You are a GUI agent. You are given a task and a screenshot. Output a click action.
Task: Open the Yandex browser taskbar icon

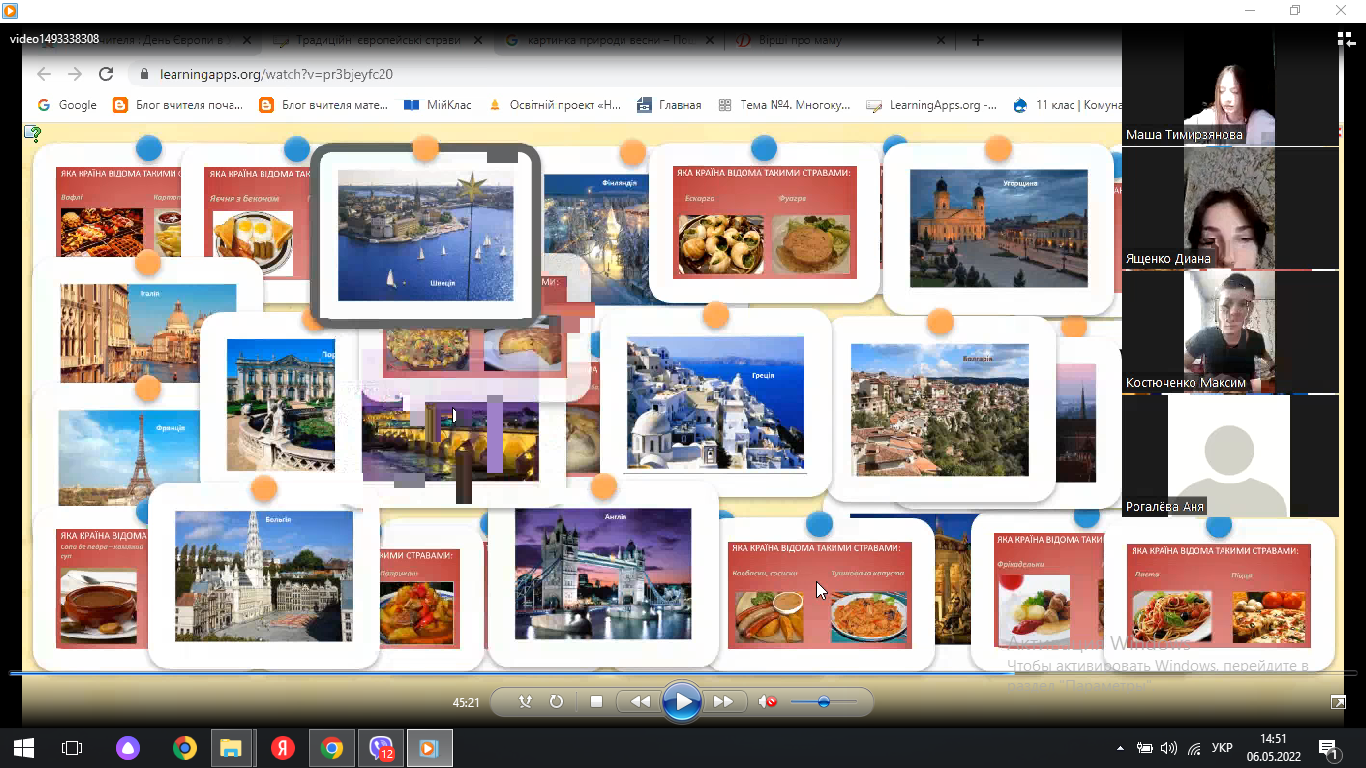pyautogui.click(x=282, y=748)
